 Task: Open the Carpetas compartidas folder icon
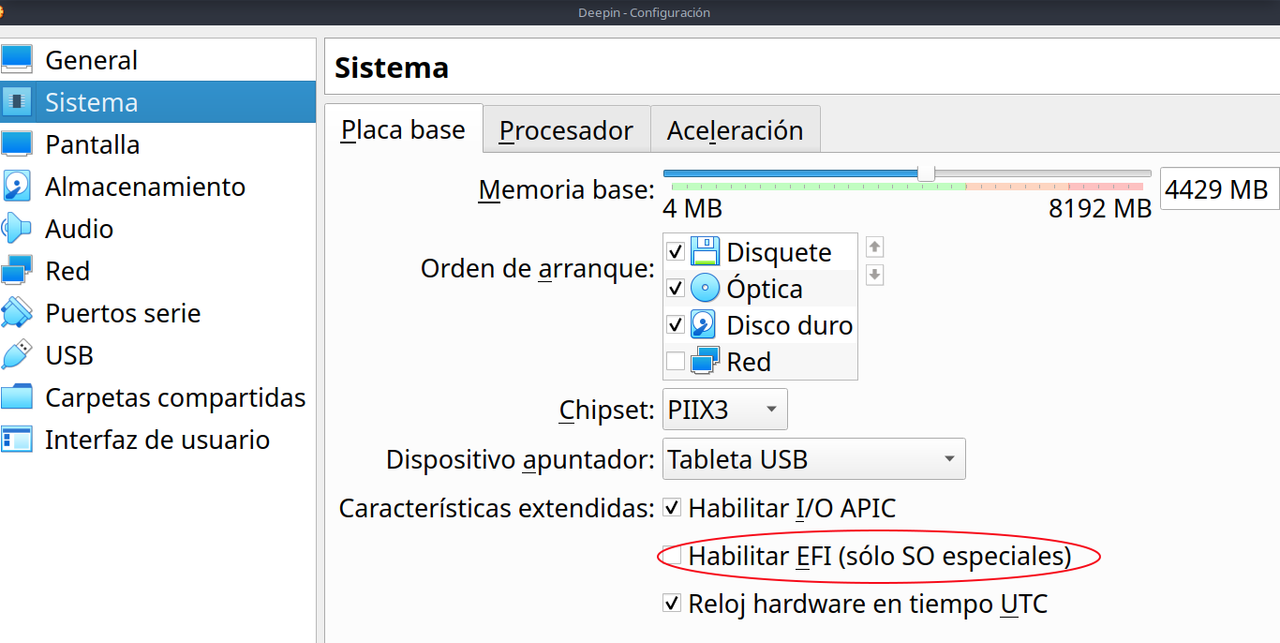(17, 397)
